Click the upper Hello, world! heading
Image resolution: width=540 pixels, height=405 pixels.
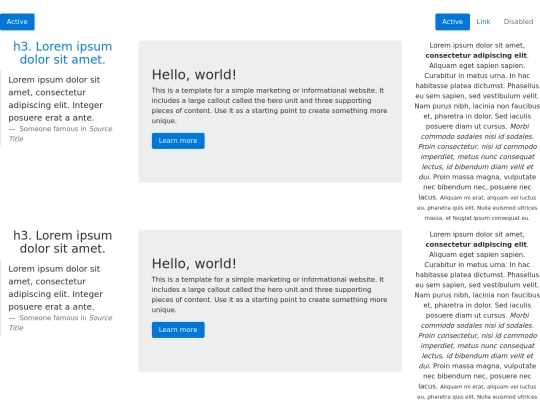194,75
